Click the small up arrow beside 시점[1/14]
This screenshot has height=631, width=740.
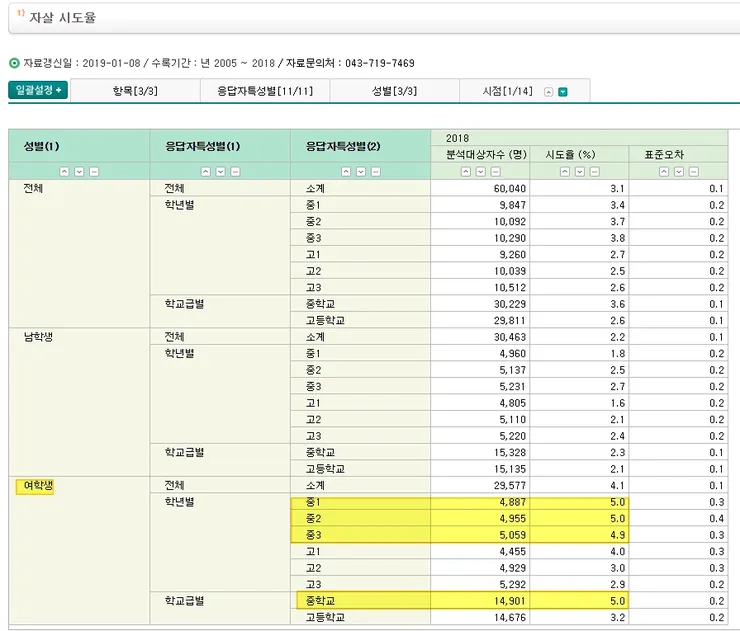pyautogui.click(x=548, y=92)
